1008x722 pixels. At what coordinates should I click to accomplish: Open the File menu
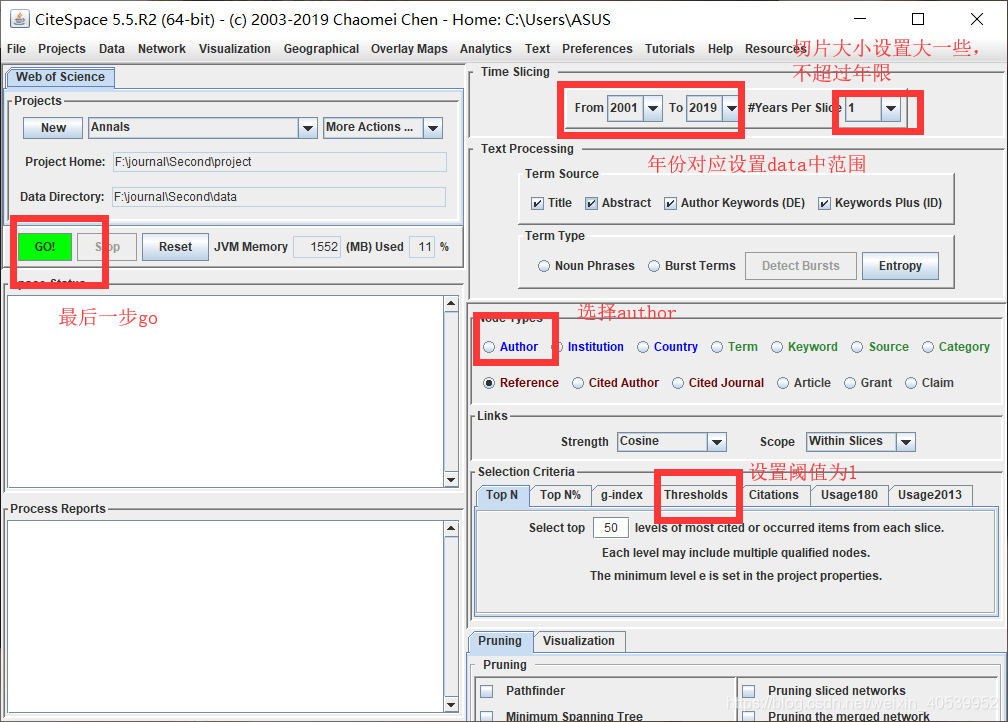16,49
